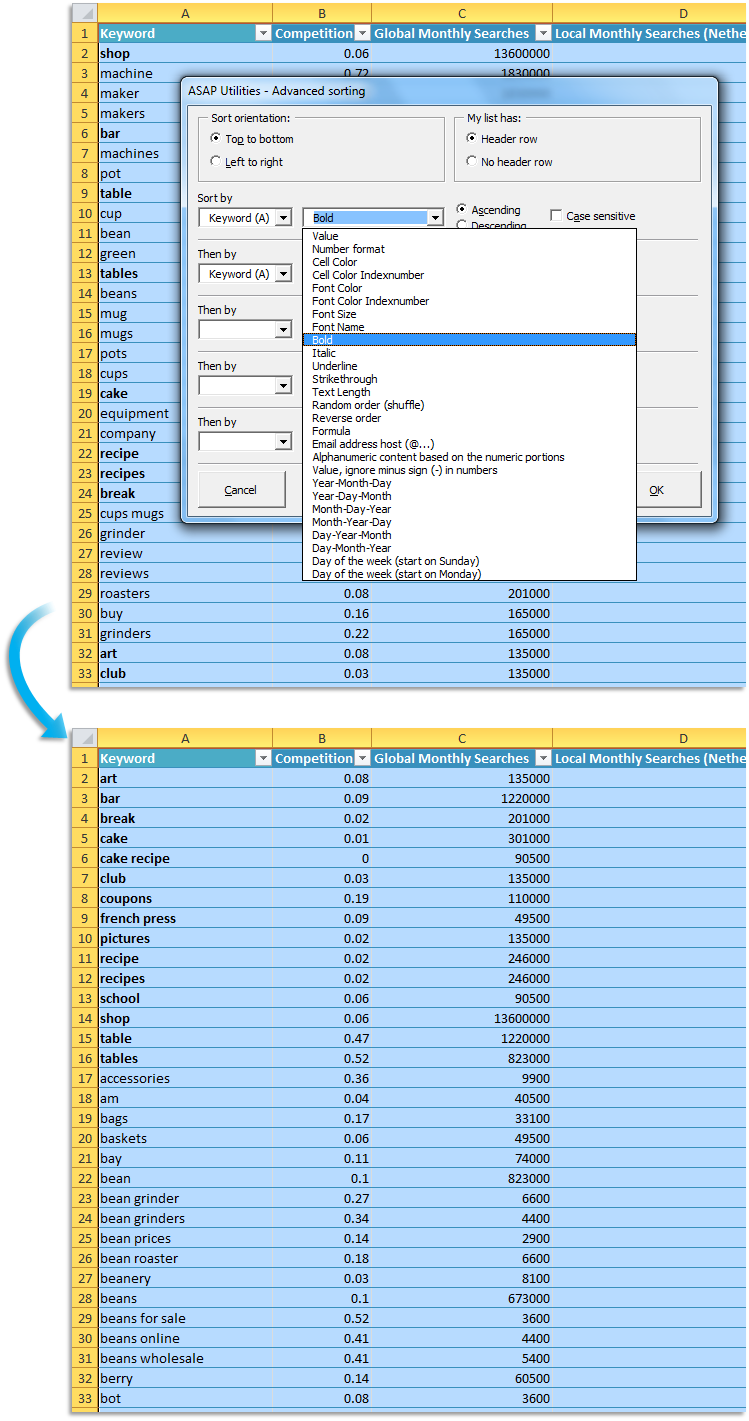Screen dimensions: 749x1421
Task: Click the Cancel button in Advanced sorting
Action: pyautogui.click(x=240, y=490)
